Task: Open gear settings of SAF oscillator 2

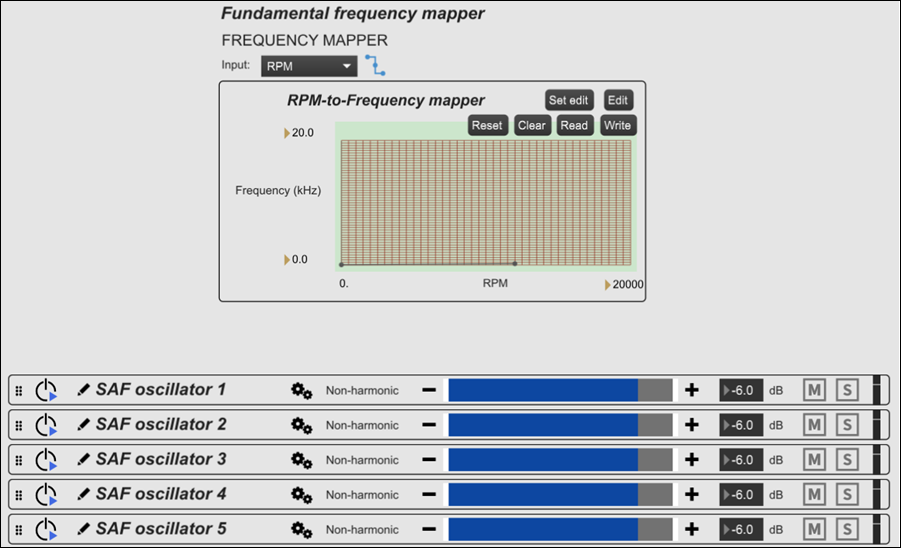Action: (x=301, y=426)
